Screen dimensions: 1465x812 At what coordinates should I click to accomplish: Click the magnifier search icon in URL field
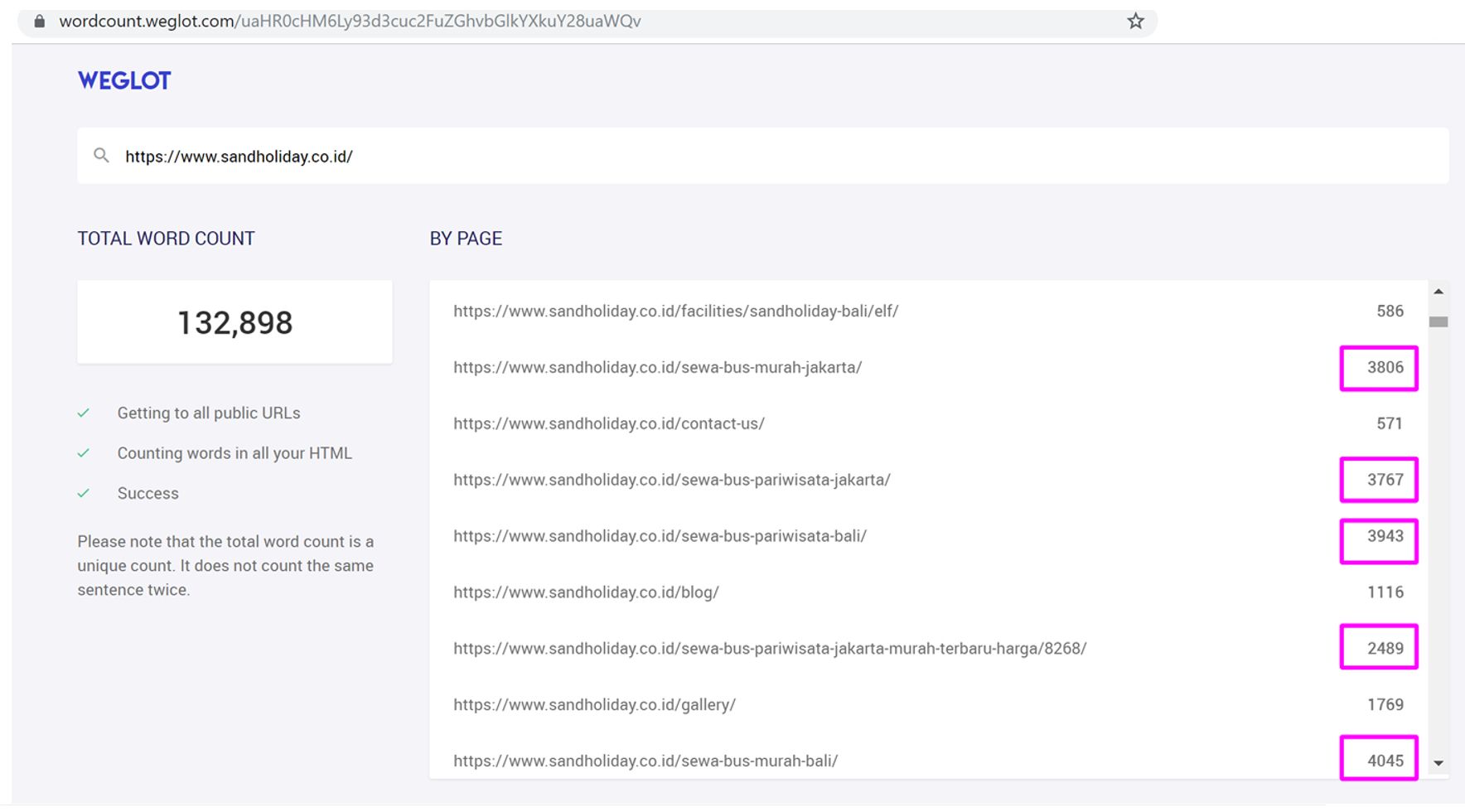[x=101, y=155]
